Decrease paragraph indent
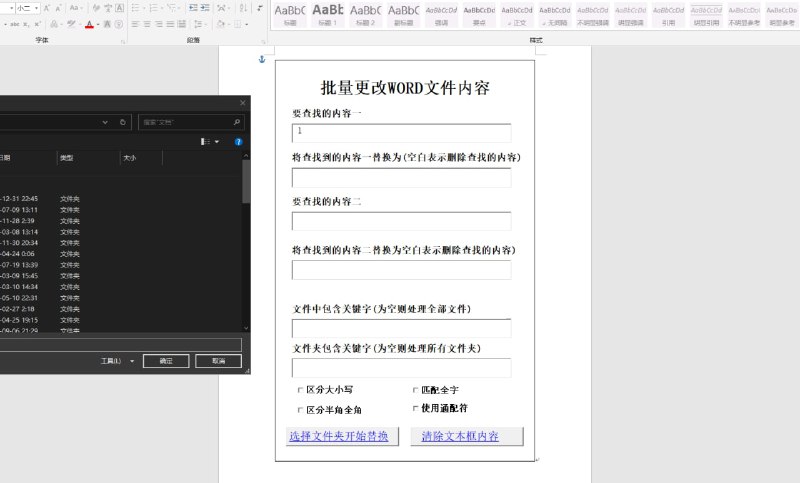Image resolution: width=800 pixels, height=483 pixels. (193, 8)
